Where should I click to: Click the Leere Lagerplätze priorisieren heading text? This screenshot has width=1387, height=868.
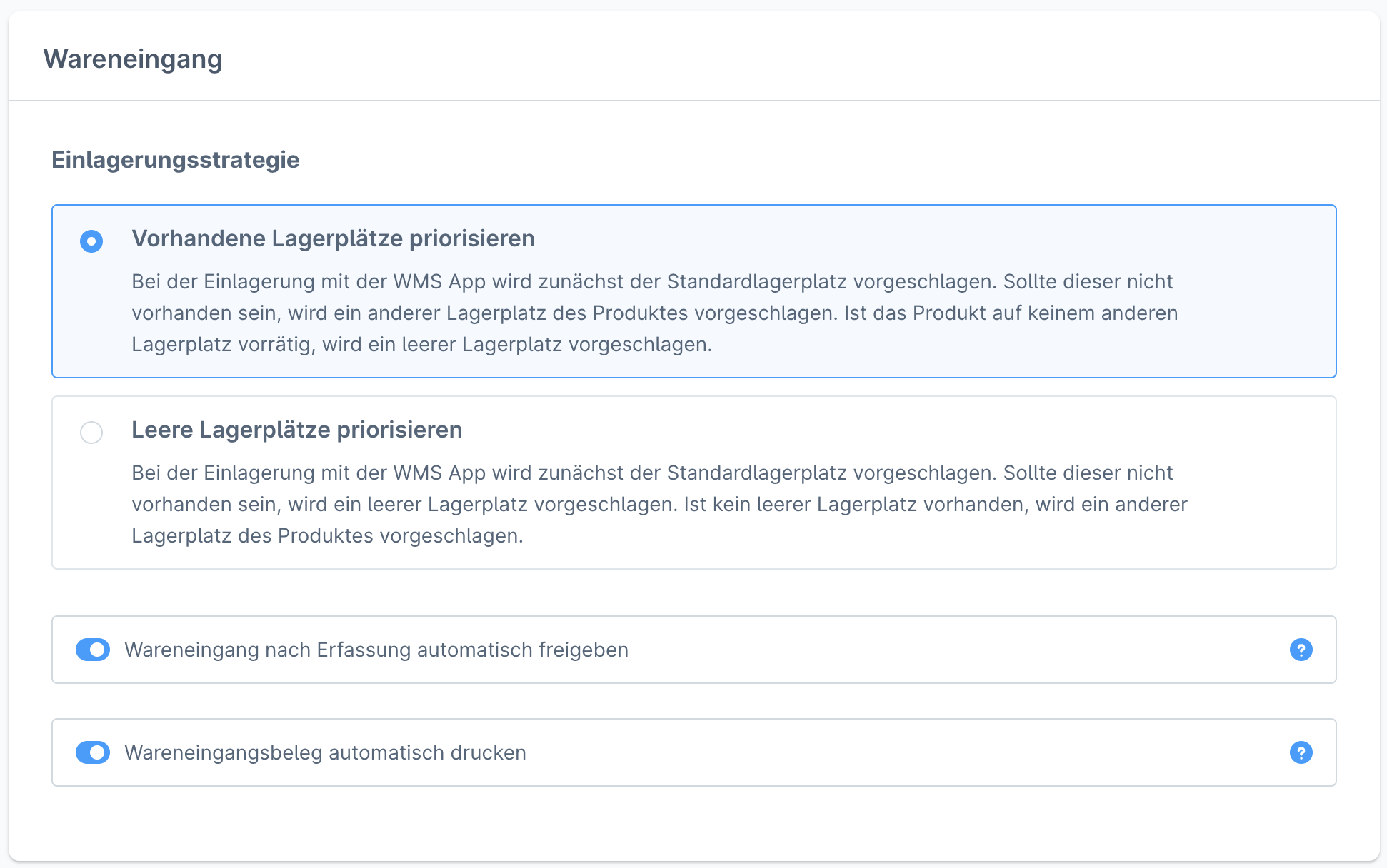[x=296, y=430]
